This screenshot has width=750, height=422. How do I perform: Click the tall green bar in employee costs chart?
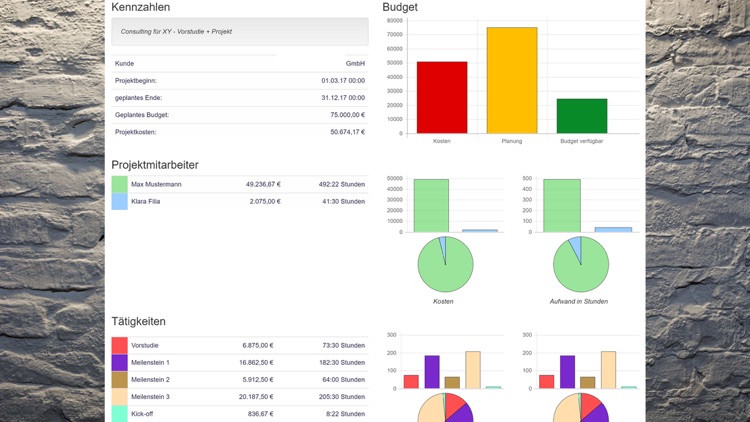431,206
